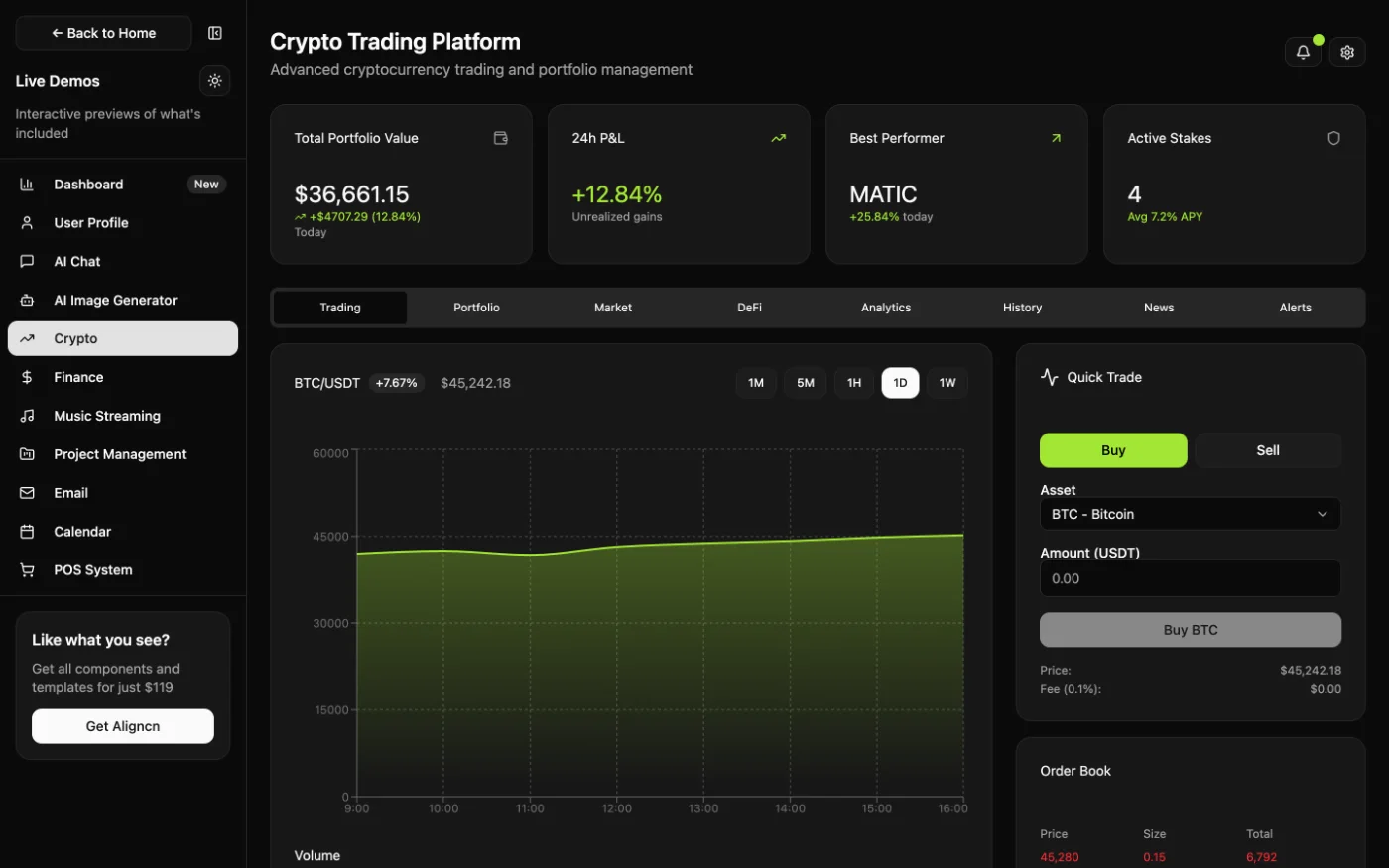Click the Email envelope icon
Viewport: 1389px width, 868px height.
click(27, 493)
